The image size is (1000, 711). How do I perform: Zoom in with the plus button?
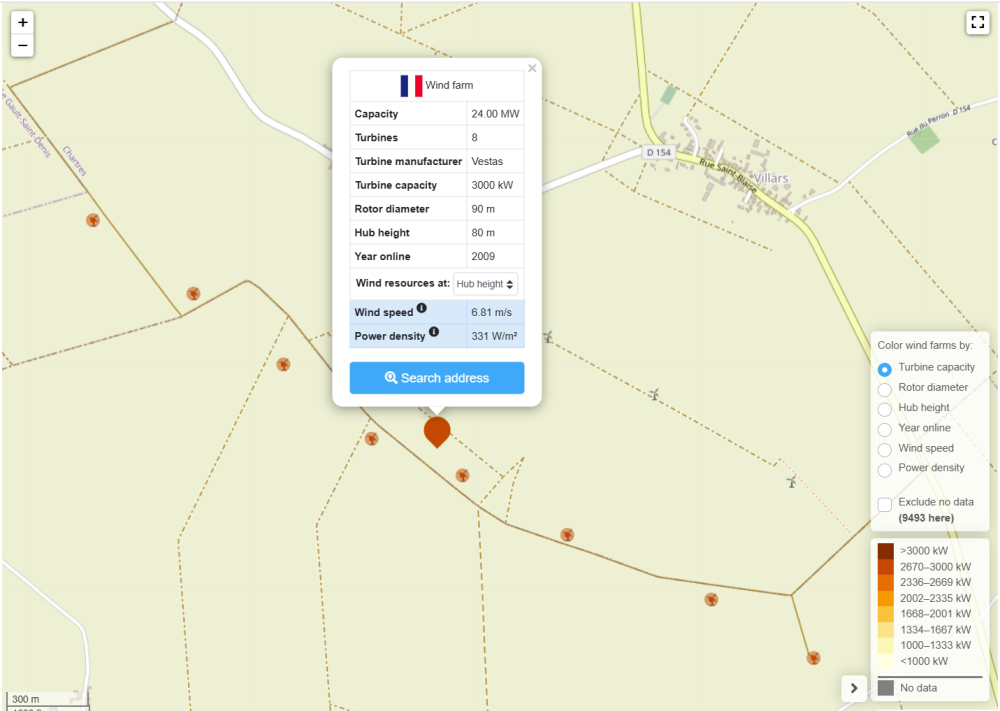22,22
